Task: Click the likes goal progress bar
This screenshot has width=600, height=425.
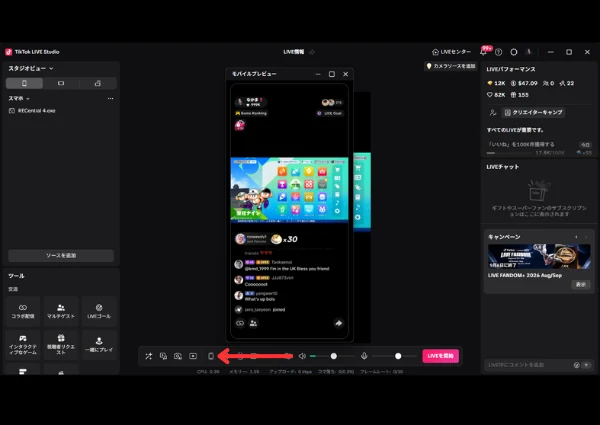Action: point(509,153)
